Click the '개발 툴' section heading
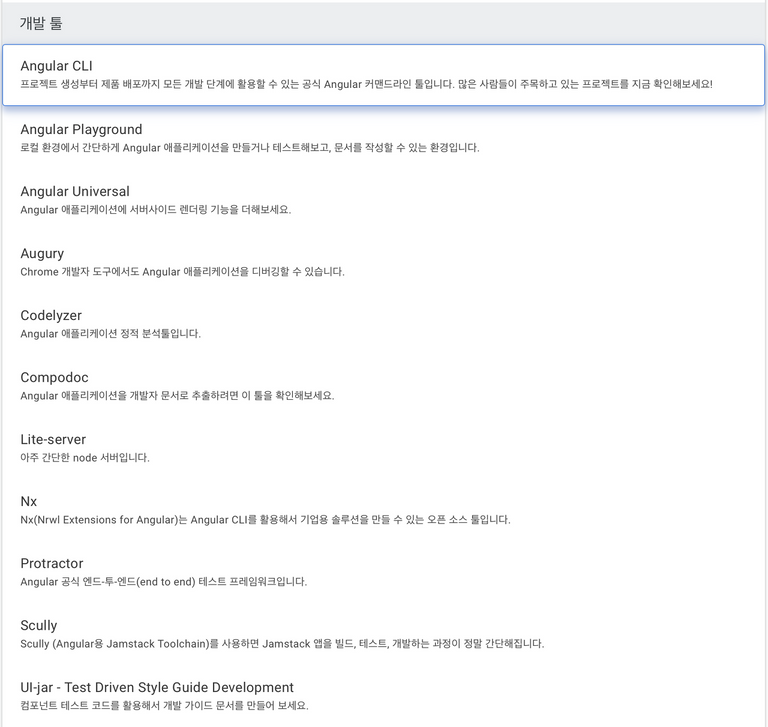This screenshot has height=727, width=768. [x=41, y=23]
